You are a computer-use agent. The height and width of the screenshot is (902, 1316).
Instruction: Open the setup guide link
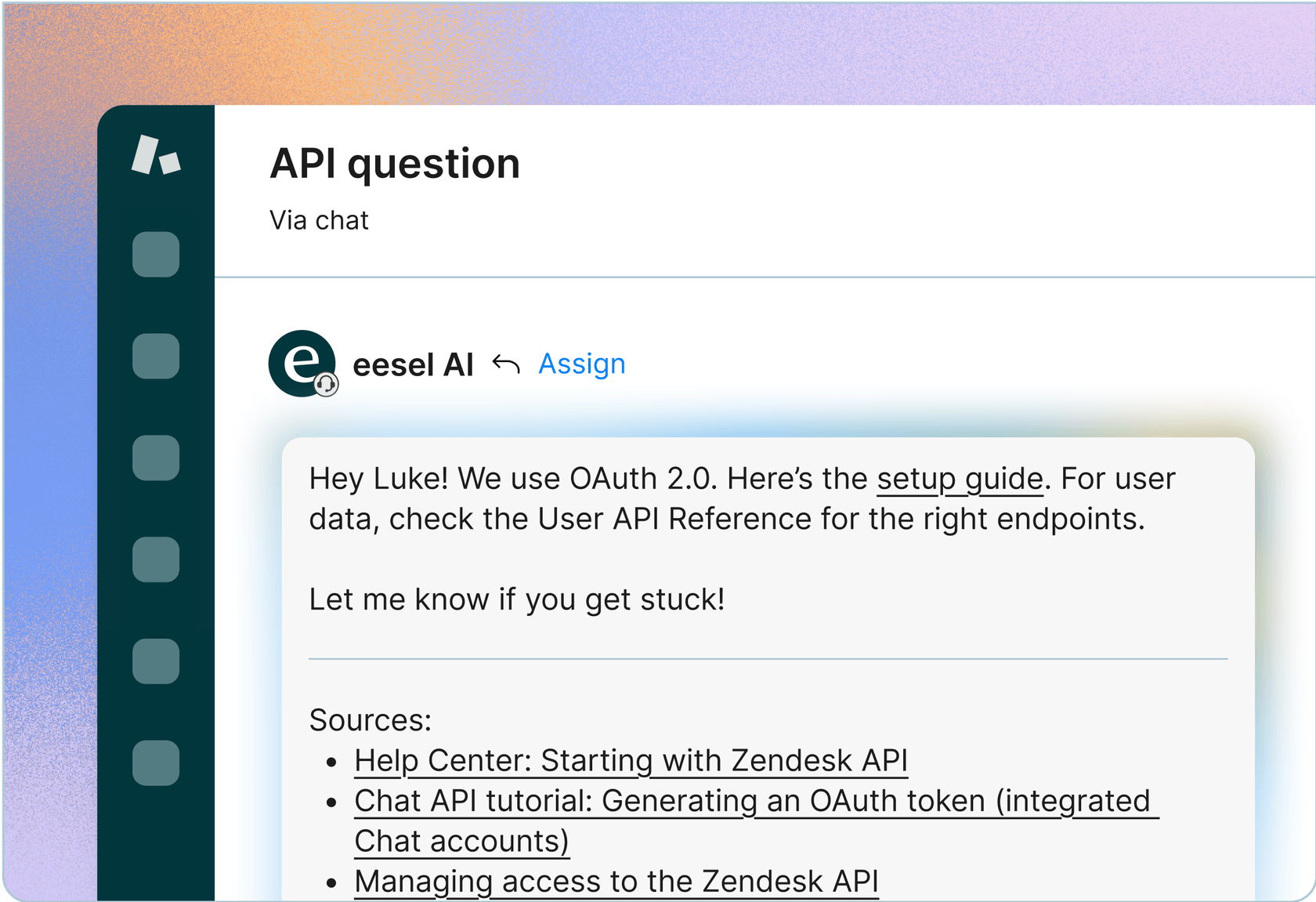click(960, 479)
